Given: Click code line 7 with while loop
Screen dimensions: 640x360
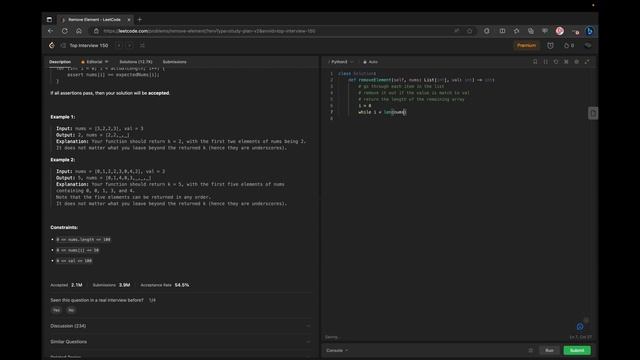Looking at the screenshot, I should pyautogui.click(x=382, y=112).
